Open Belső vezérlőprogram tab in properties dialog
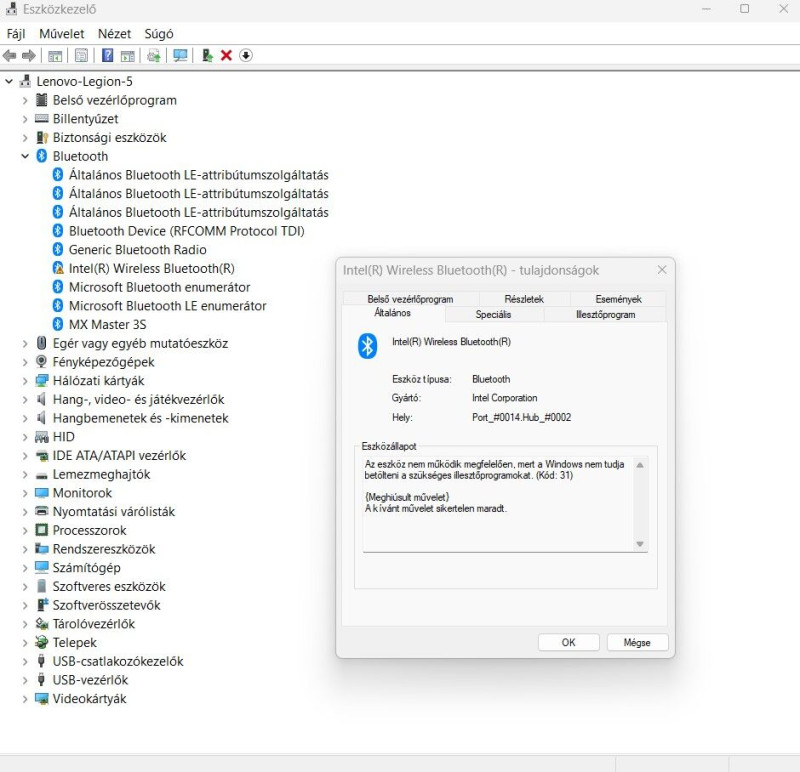Image resolution: width=800 pixels, height=772 pixels. tap(410, 299)
